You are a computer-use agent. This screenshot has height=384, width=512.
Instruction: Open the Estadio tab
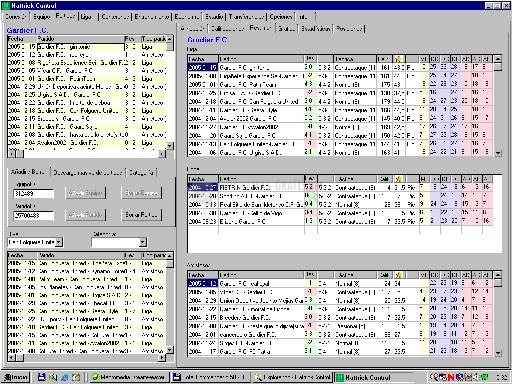214,16
